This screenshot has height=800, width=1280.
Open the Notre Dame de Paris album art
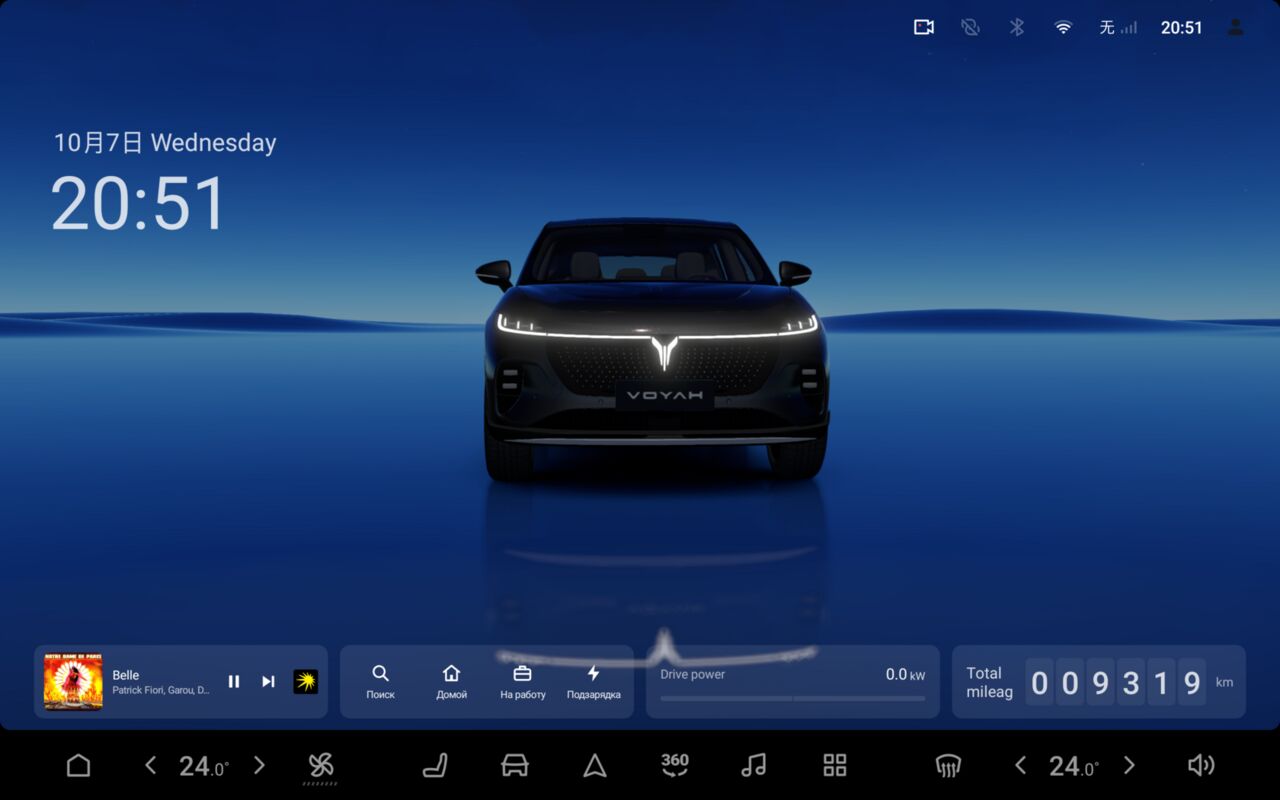point(73,682)
